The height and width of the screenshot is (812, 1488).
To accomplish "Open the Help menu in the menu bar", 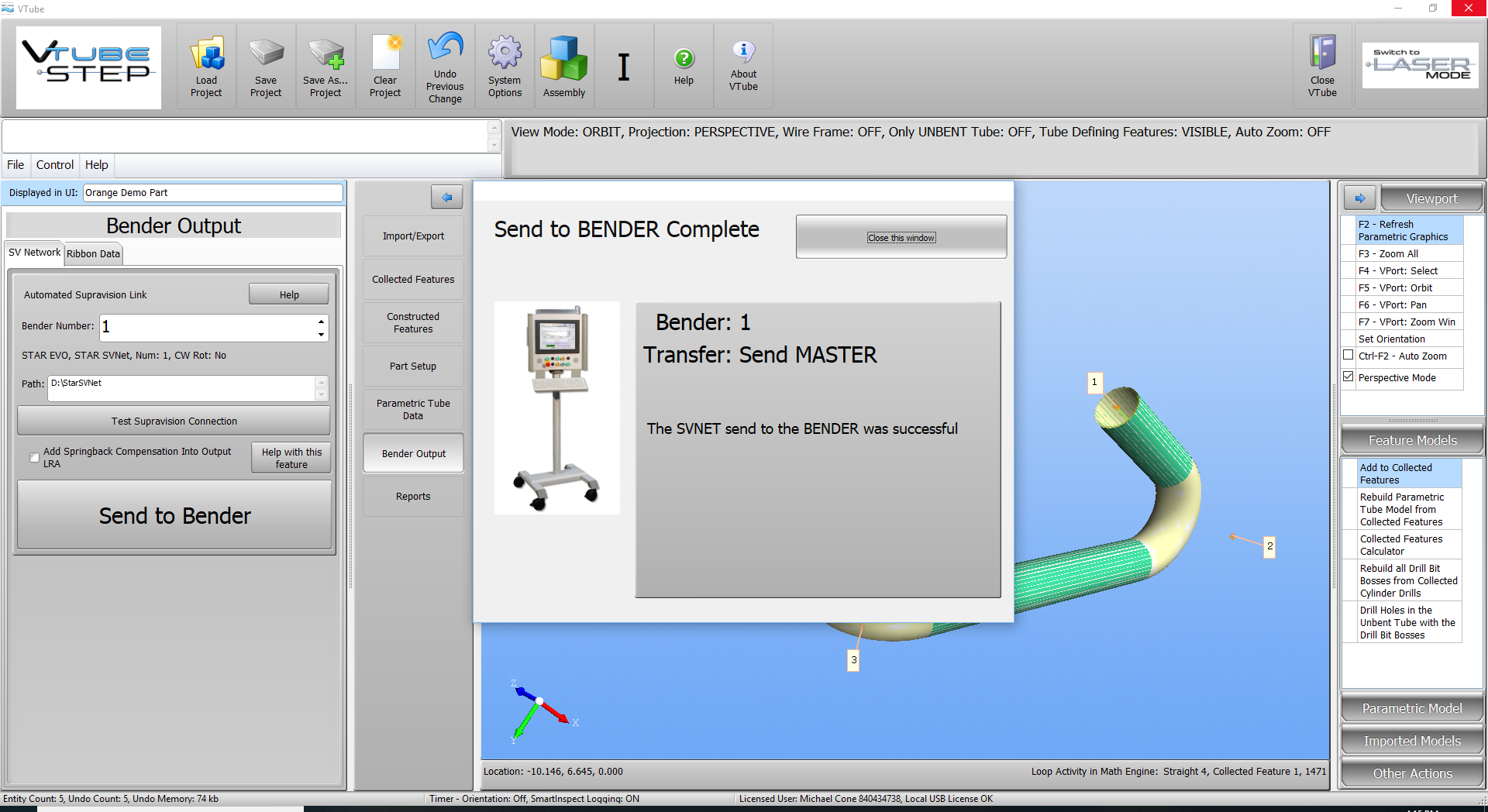I will [x=97, y=165].
